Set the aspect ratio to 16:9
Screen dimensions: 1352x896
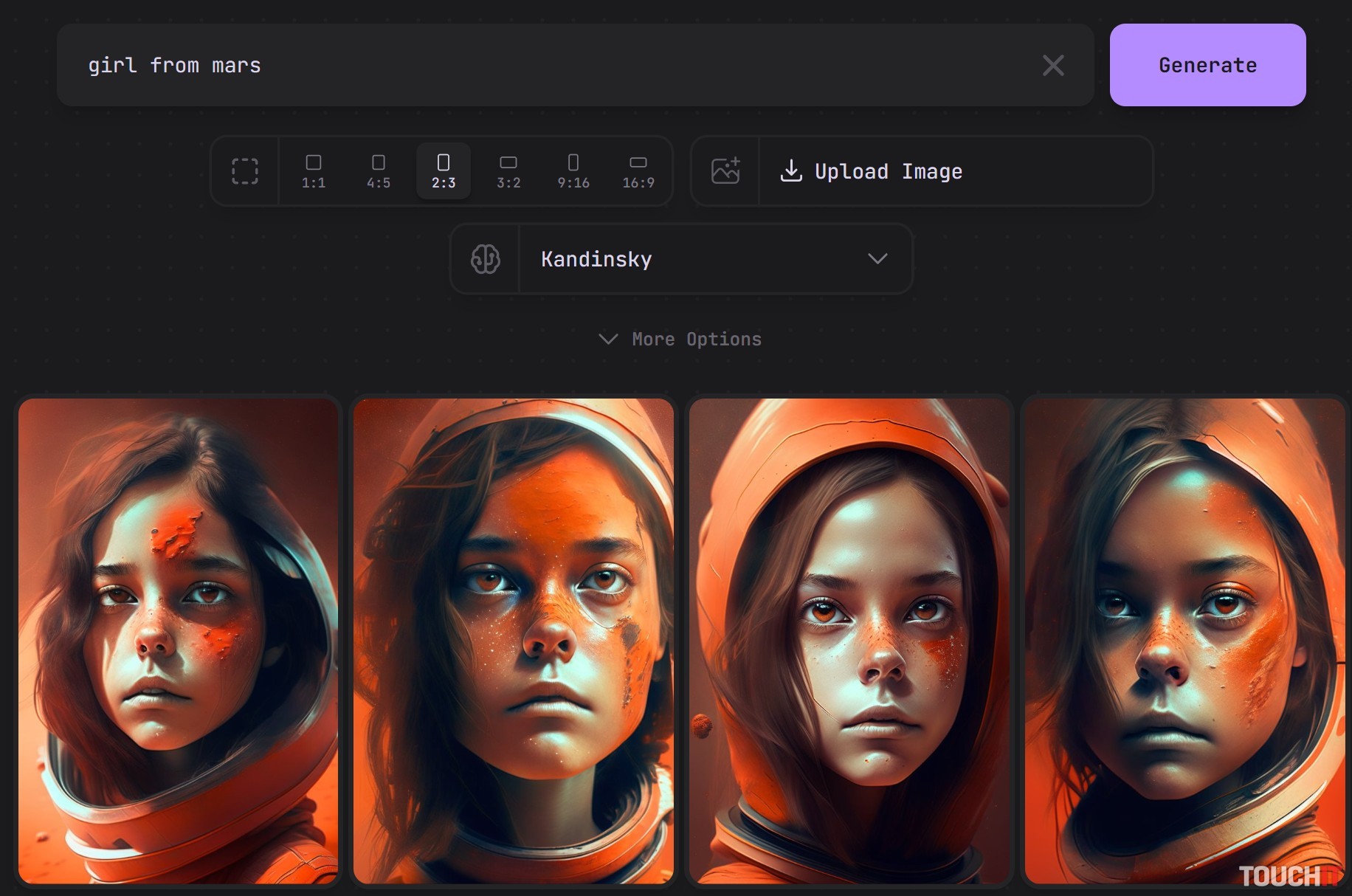638,171
